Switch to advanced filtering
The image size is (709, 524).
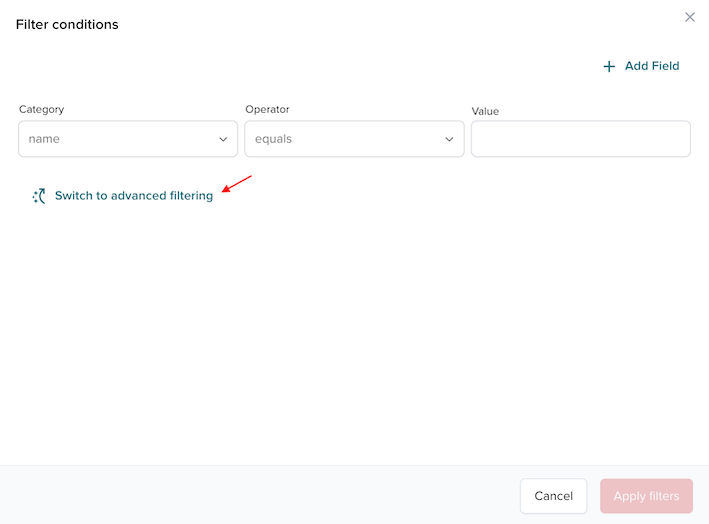click(x=133, y=196)
